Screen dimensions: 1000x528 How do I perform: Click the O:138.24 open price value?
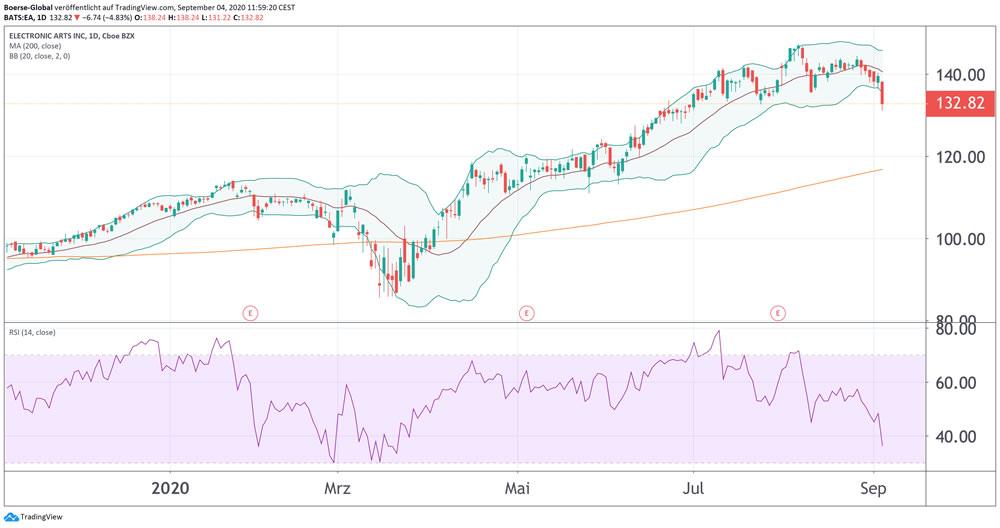pos(150,18)
